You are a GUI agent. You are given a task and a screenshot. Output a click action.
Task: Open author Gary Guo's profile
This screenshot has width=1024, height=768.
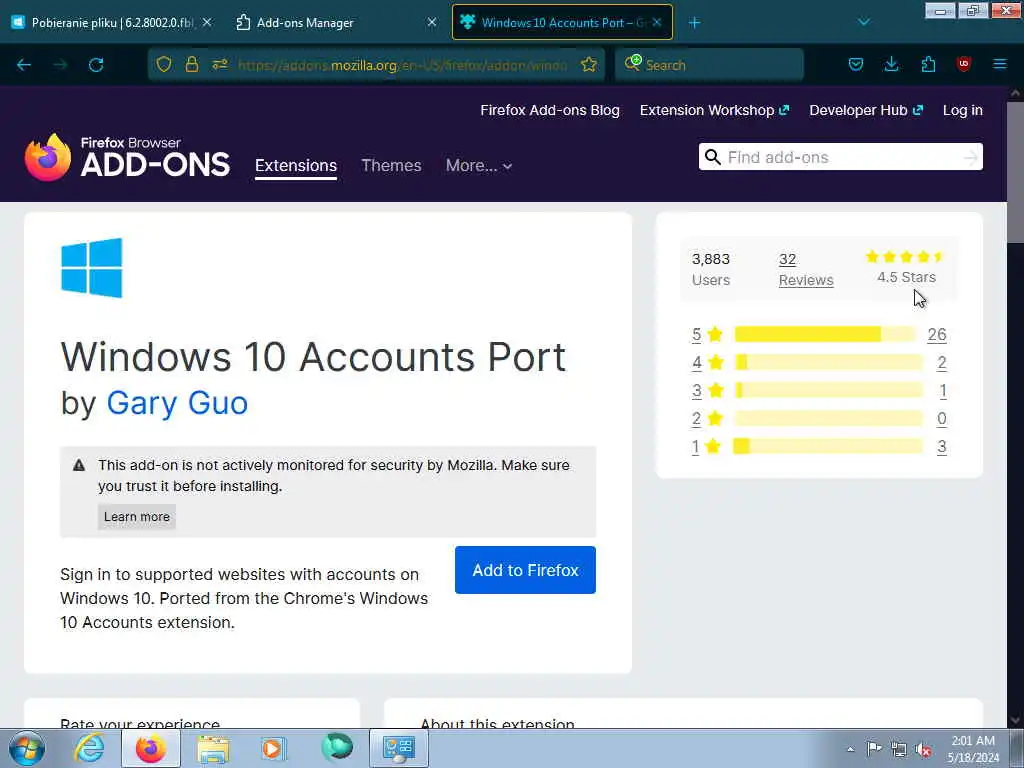point(177,403)
